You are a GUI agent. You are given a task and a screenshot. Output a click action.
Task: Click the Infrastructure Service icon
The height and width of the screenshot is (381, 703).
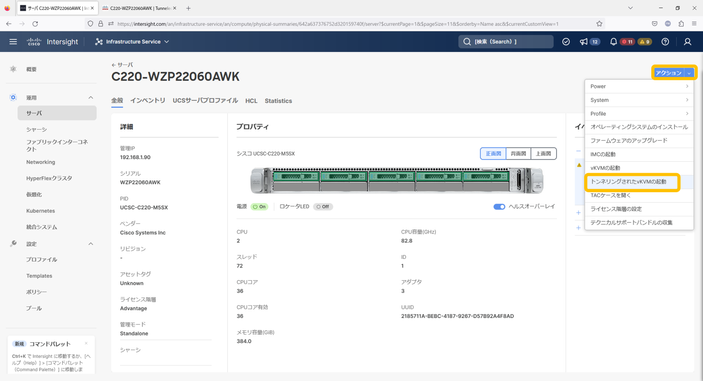click(99, 42)
